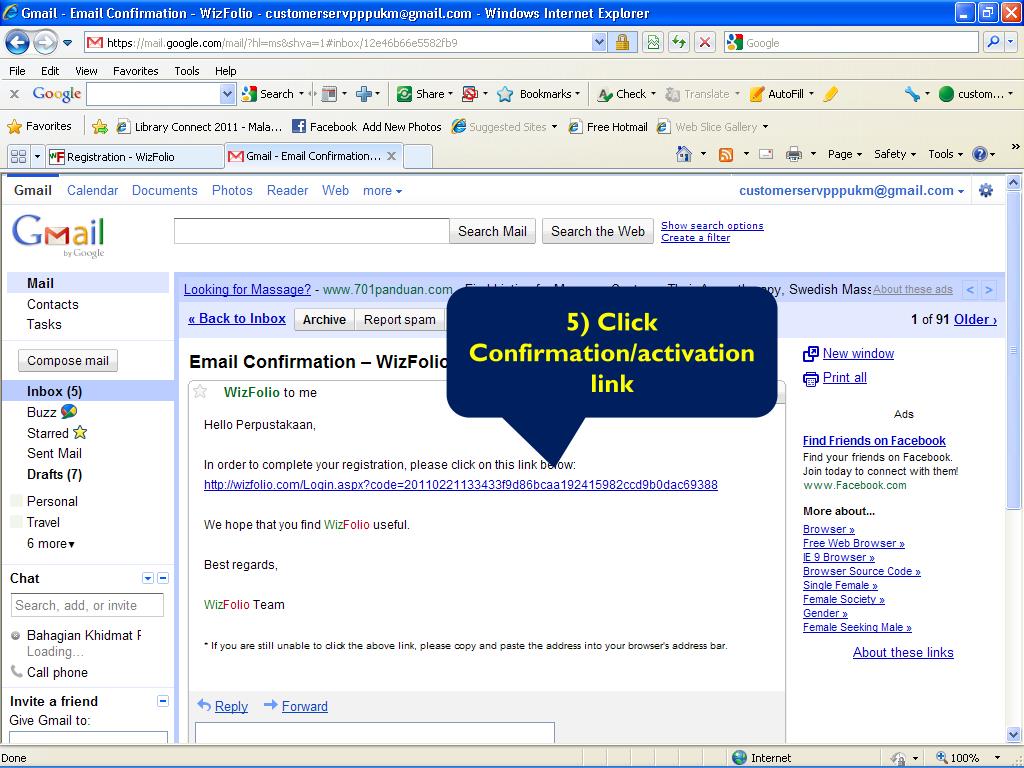
Task: Open the account email dropdown
Action: [x=851, y=191]
